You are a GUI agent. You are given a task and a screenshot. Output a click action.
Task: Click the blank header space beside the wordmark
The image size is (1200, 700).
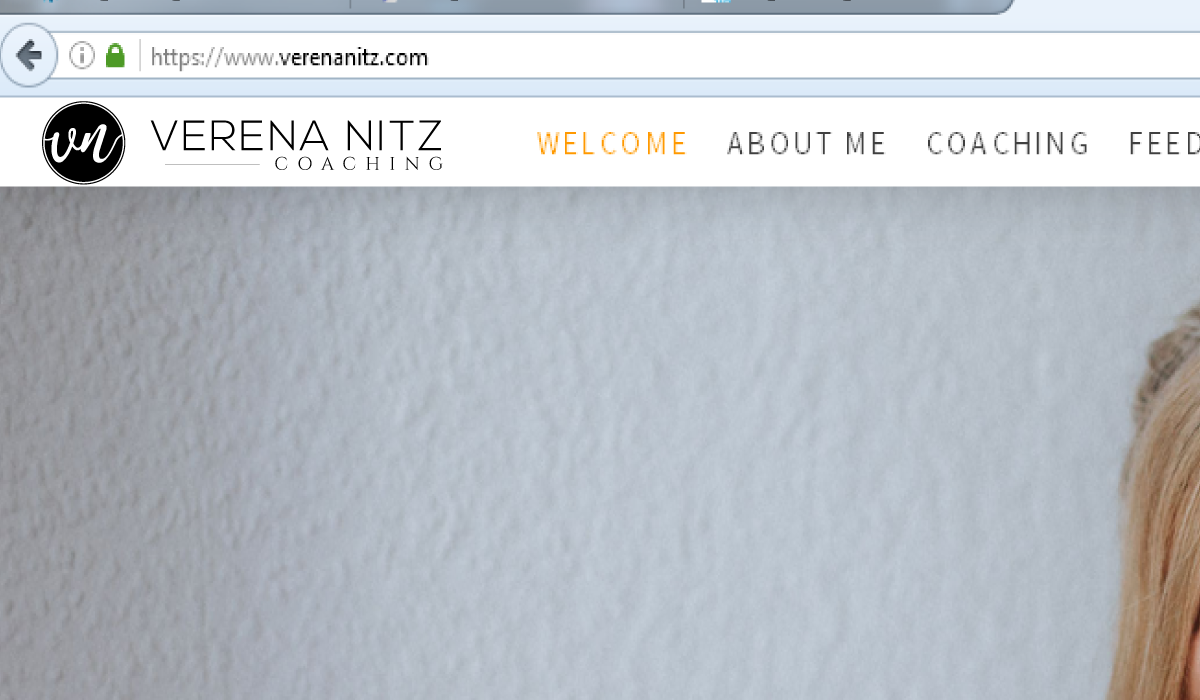coord(489,143)
